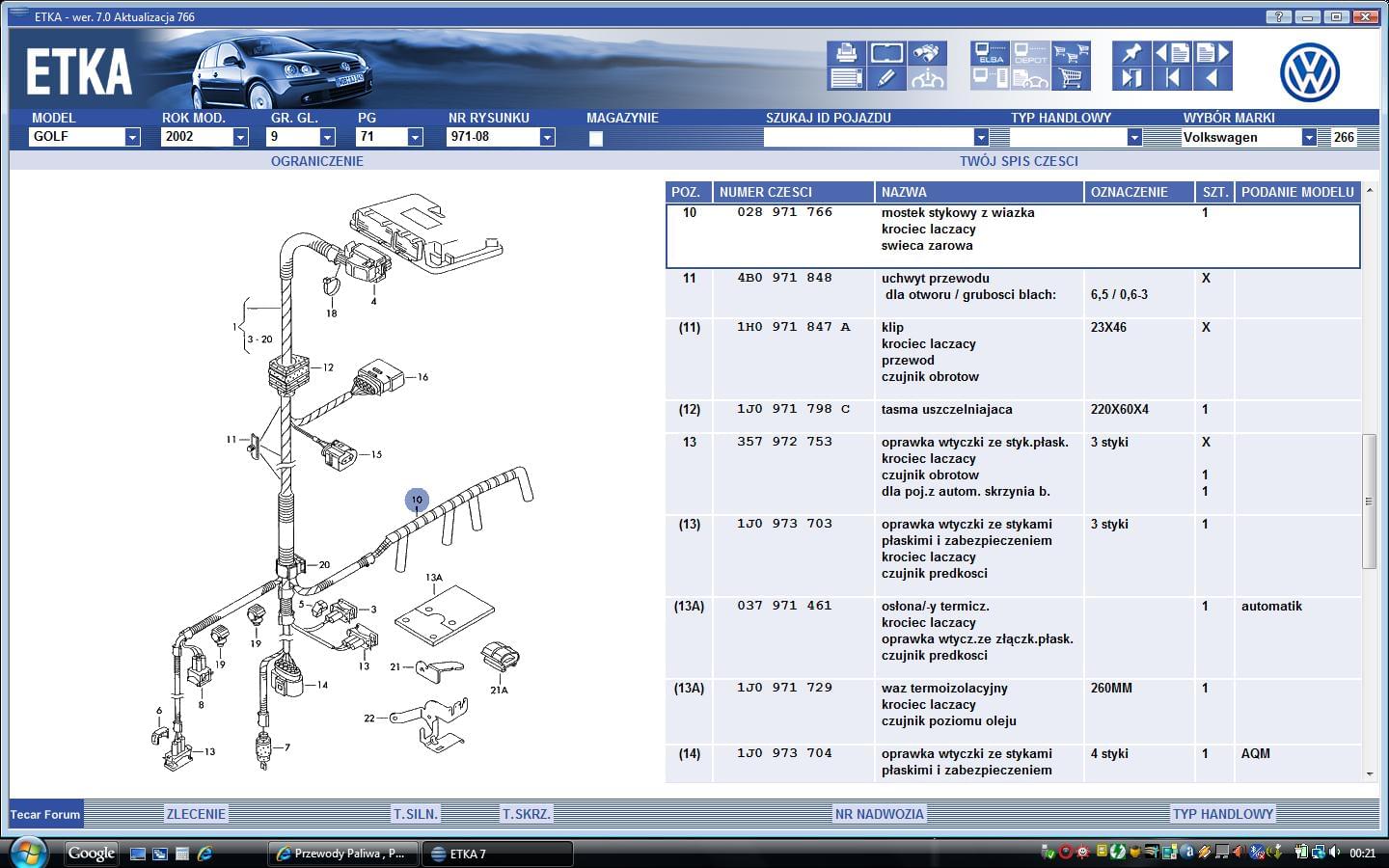1389x868 pixels.
Task: Click the Volkswagen logo
Action: pos(1309,72)
